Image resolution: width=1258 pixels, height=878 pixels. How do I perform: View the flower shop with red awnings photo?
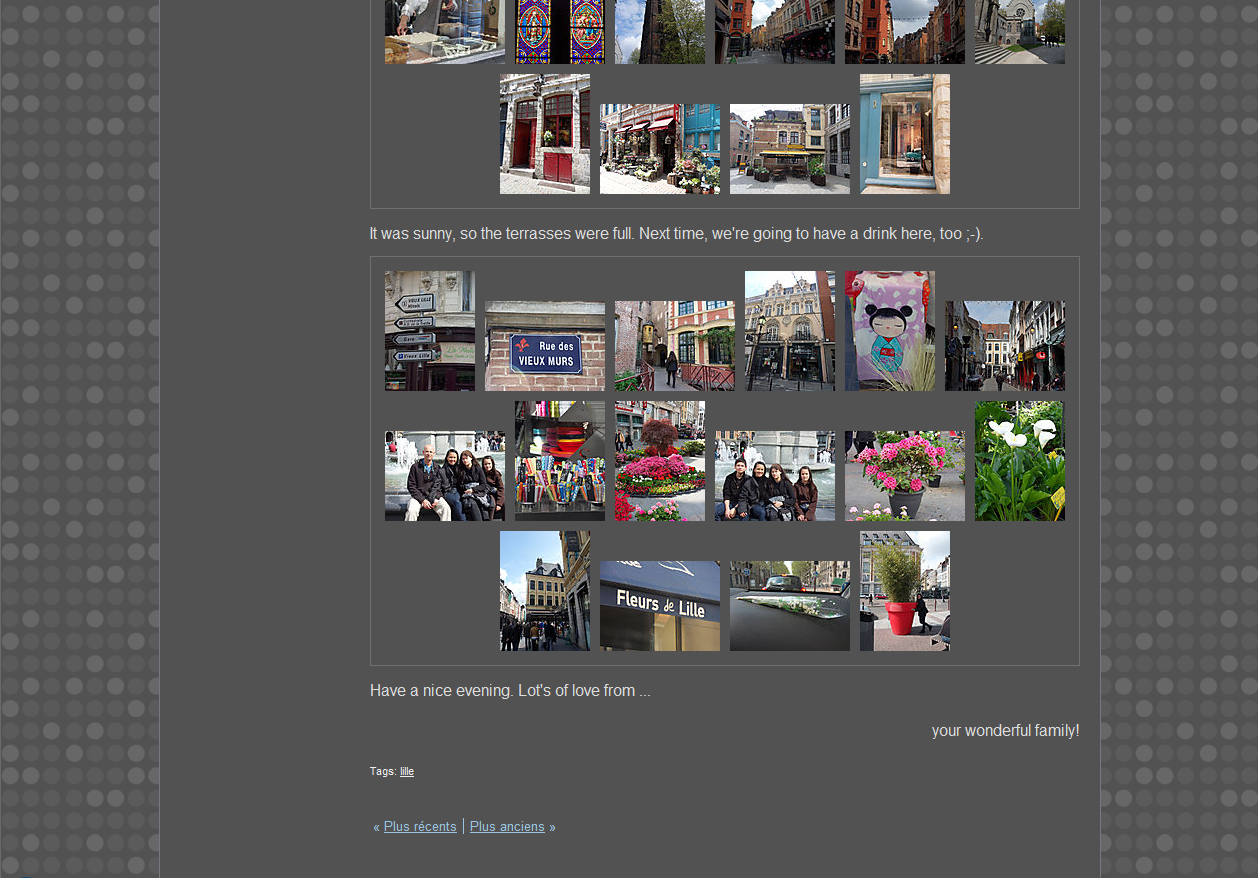point(659,149)
